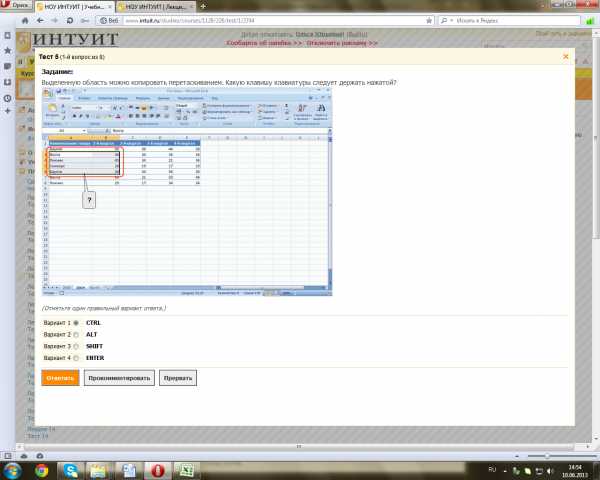Viewport: 600px width, 480px height.
Task: Open Excel from the taskbar
Action: click(186, 471)
